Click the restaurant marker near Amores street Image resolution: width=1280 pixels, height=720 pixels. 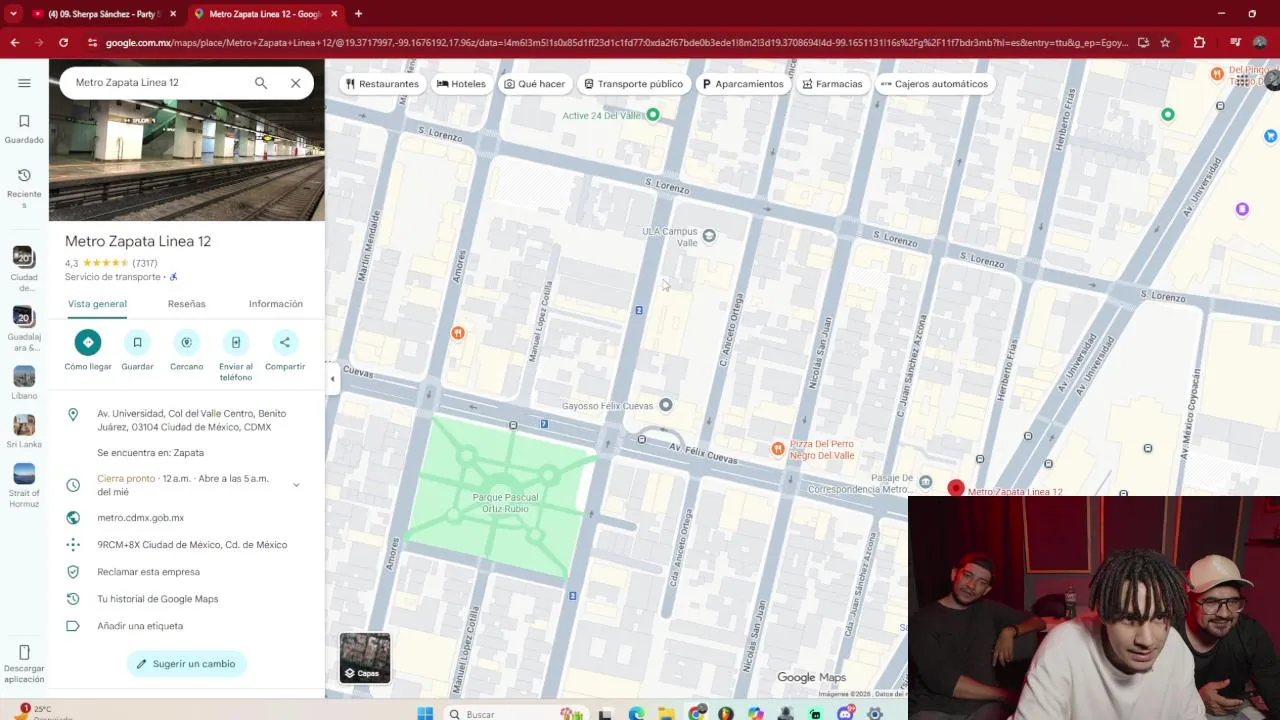point(458,333)
